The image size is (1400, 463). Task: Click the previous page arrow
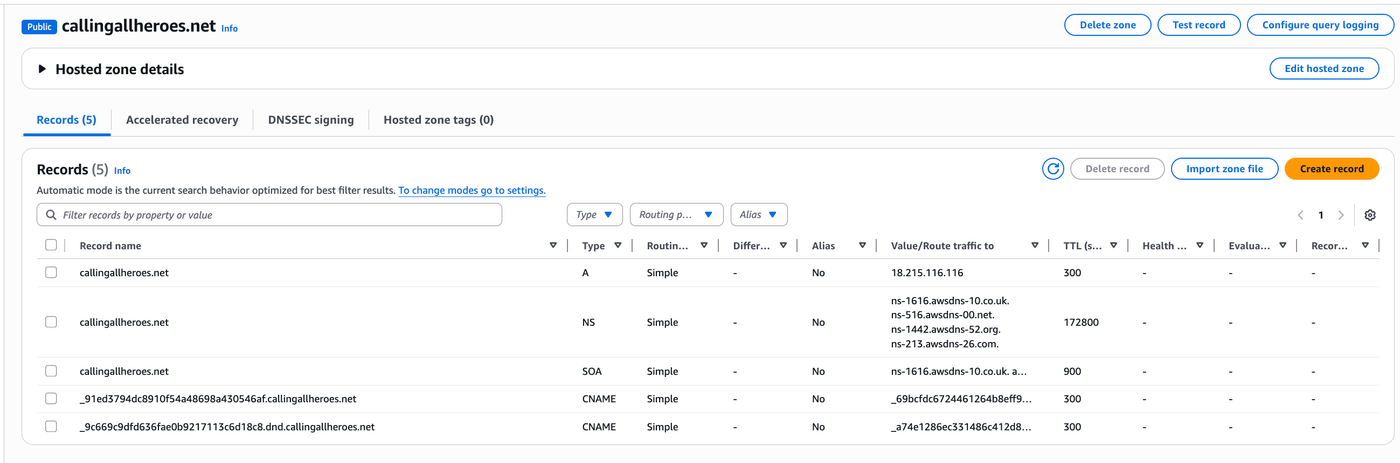(1300, 215)
